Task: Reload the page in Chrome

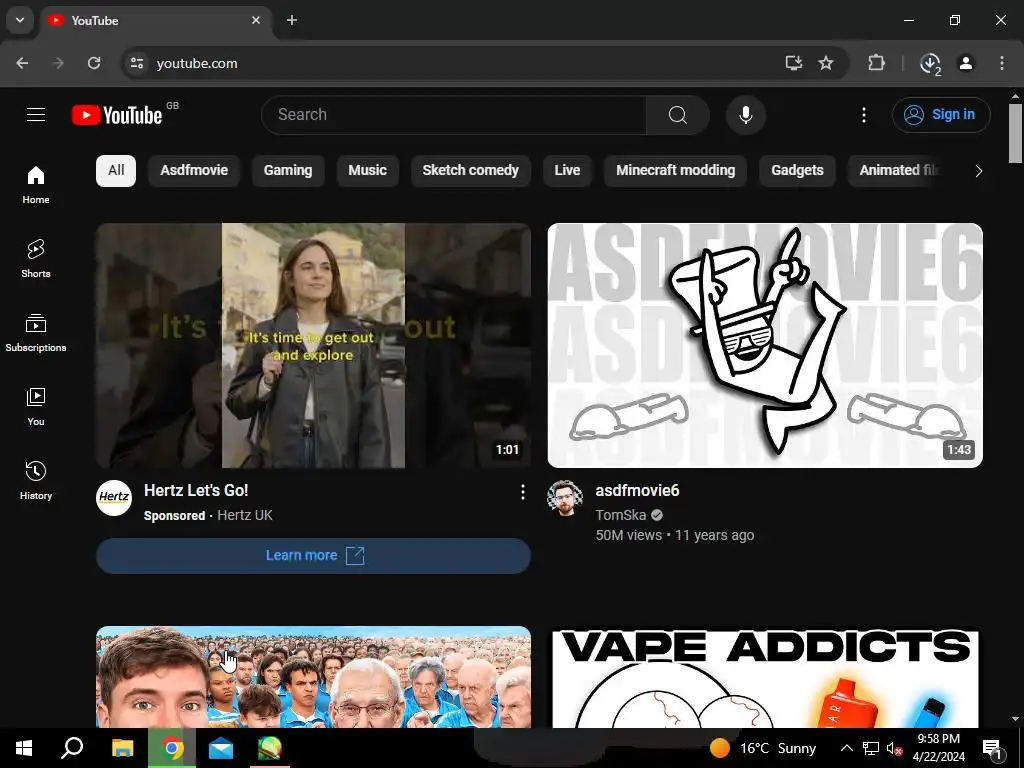Action: [x=94, y=63]
